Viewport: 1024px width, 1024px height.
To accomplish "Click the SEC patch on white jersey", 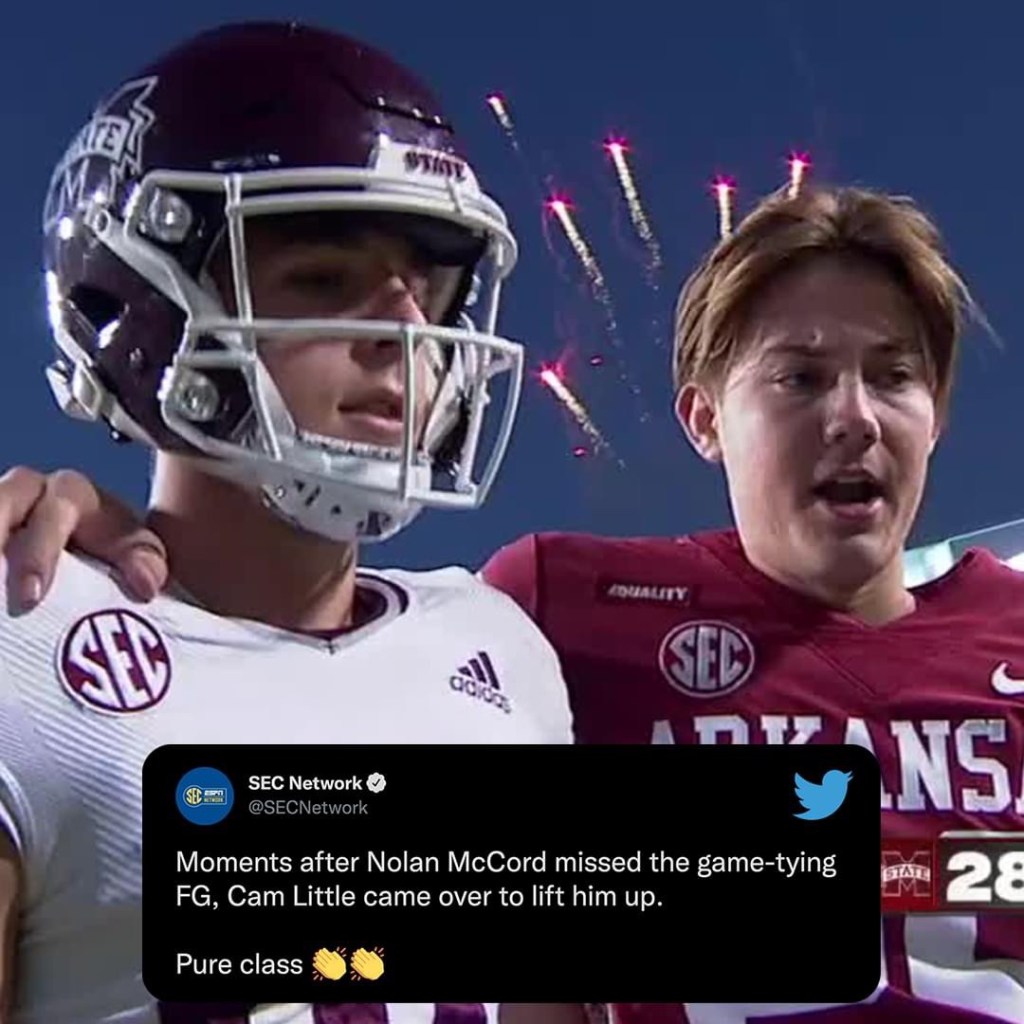I will click(114, 661).
